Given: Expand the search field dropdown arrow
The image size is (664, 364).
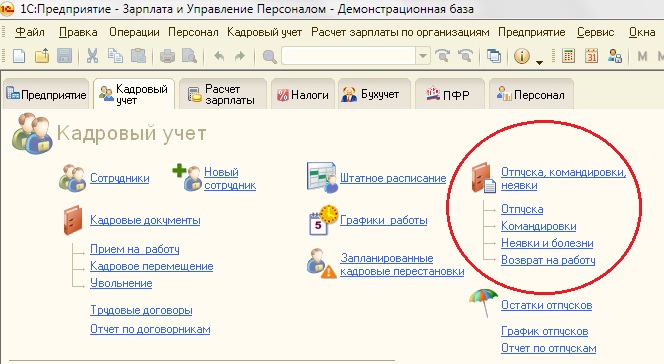Looking at the screenshot, I should [422, 56].
